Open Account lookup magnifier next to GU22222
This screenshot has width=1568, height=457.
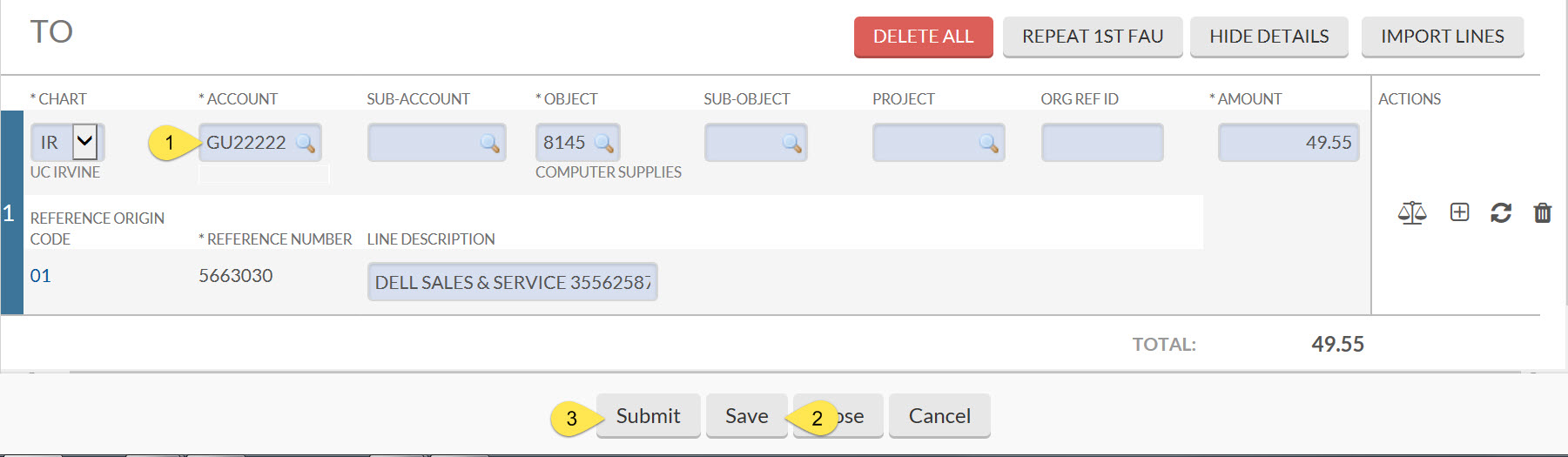coord(305,143)
